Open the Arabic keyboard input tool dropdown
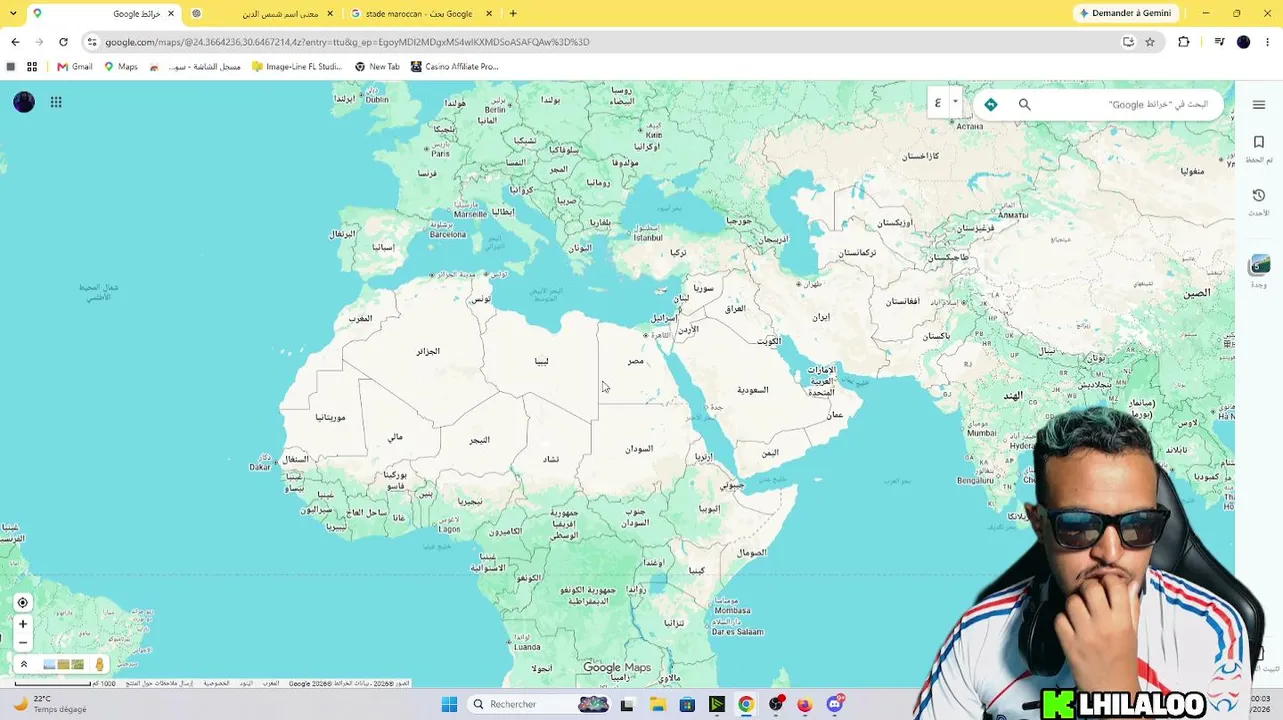Screen dimensions: 1283x720 tap(955, 102)
